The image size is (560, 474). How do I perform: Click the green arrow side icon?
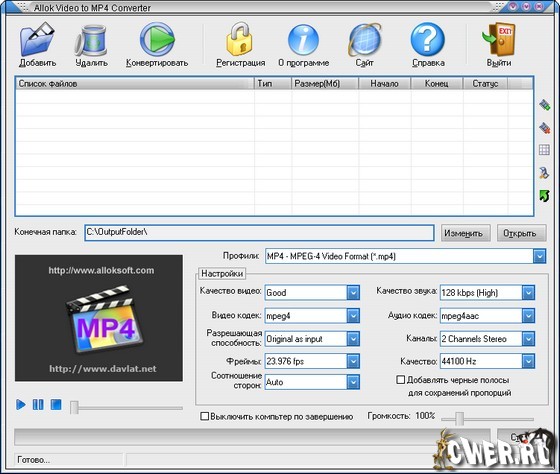(544, 196)
